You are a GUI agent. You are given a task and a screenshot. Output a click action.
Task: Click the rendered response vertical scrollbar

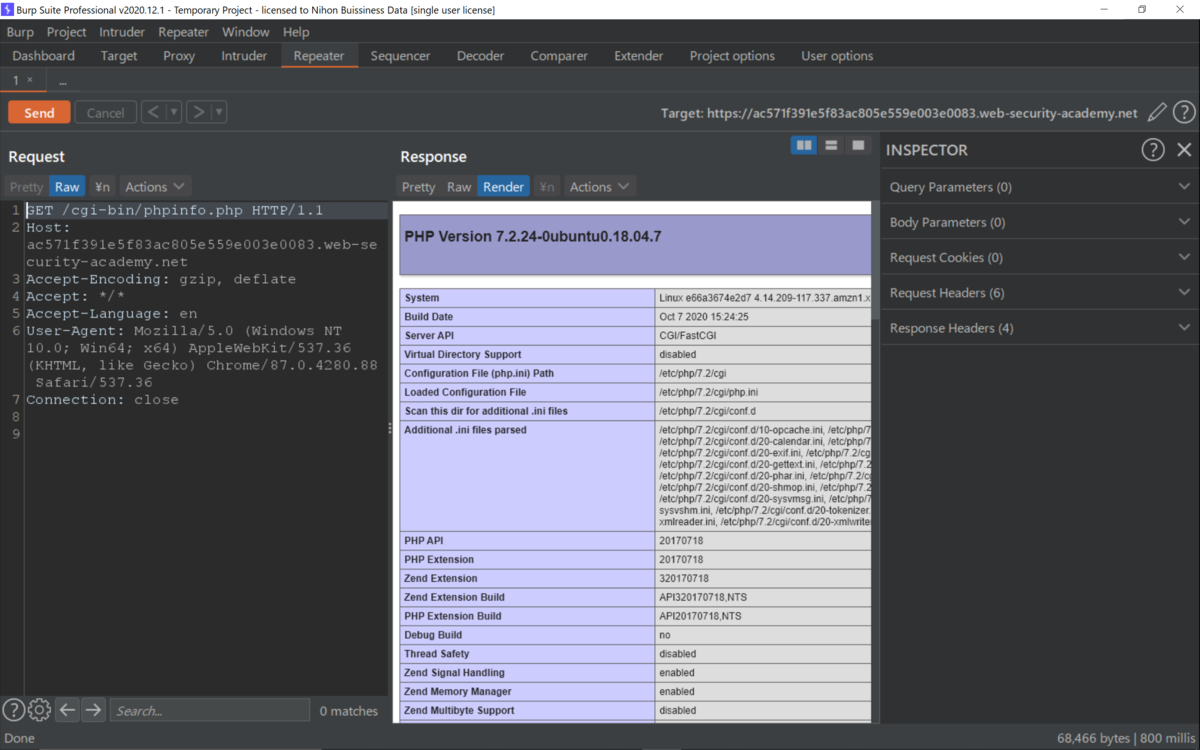[876, 260]
